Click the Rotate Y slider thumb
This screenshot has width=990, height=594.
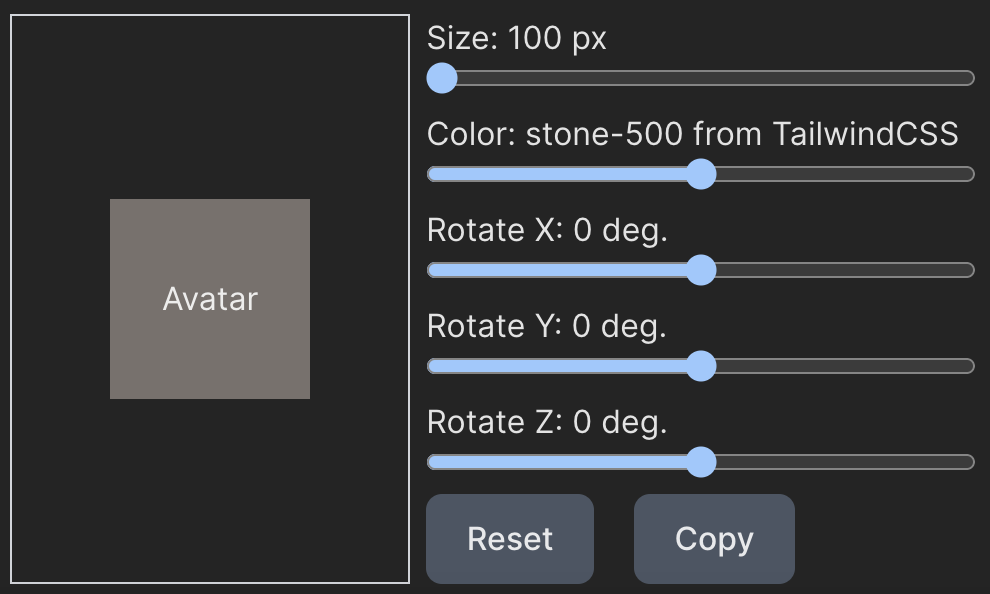(702, 366)
